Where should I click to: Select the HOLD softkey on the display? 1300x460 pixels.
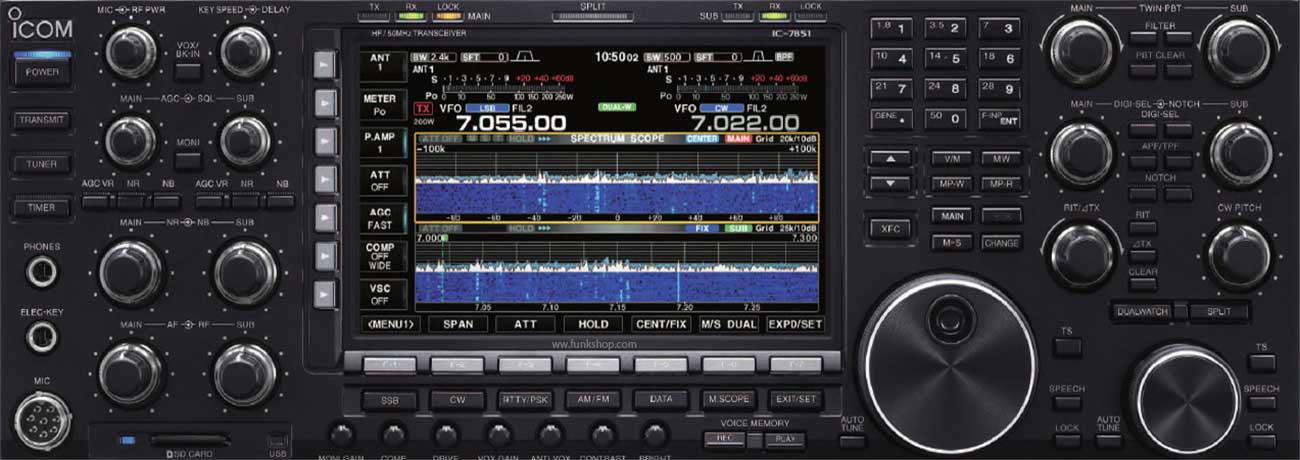pyautogui.click(x=593, y=324)
